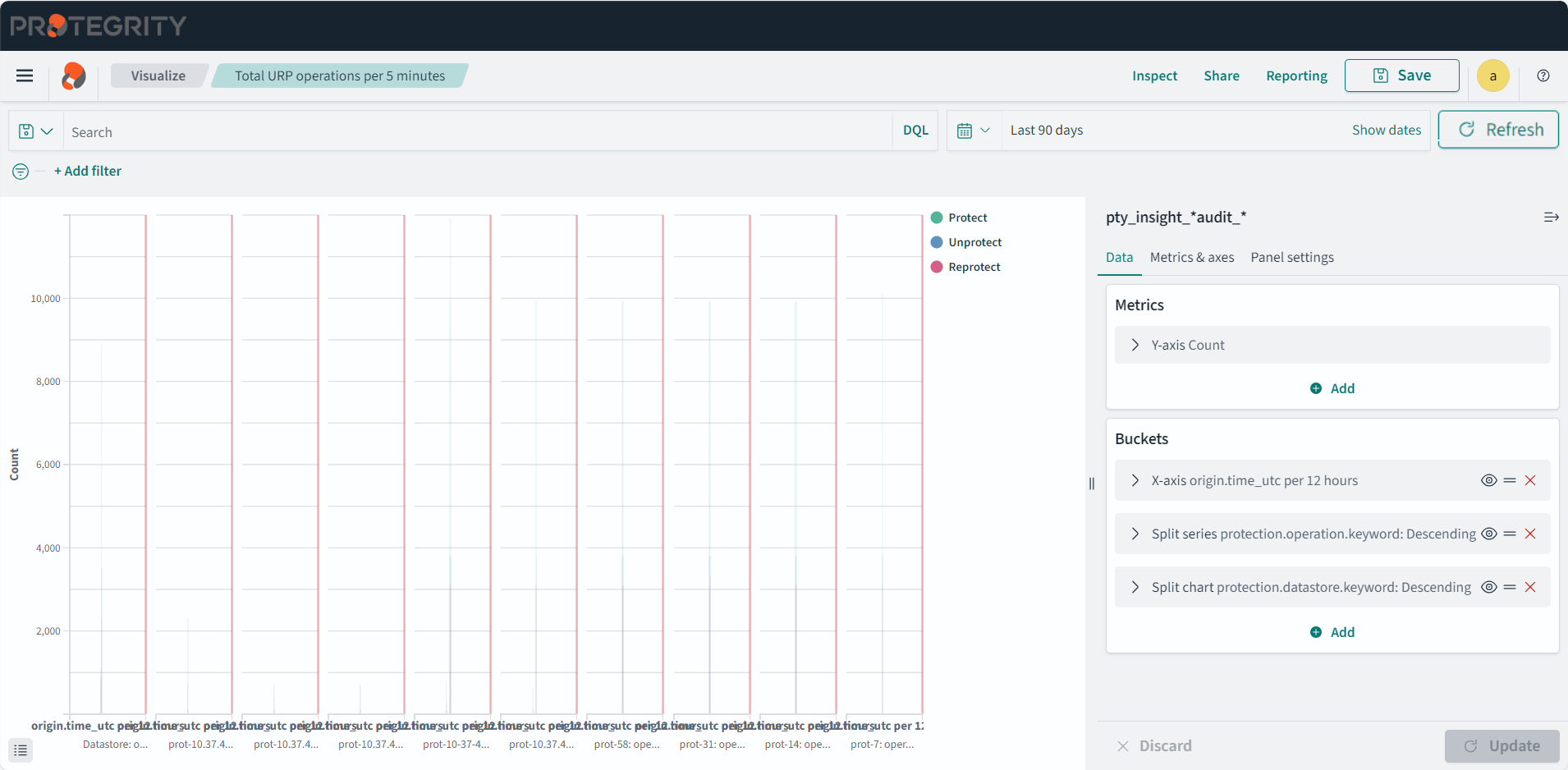This screenshot has width=1568, height=770.
Task: Click the Unprotect legend color dot
Action: [937, 242]
